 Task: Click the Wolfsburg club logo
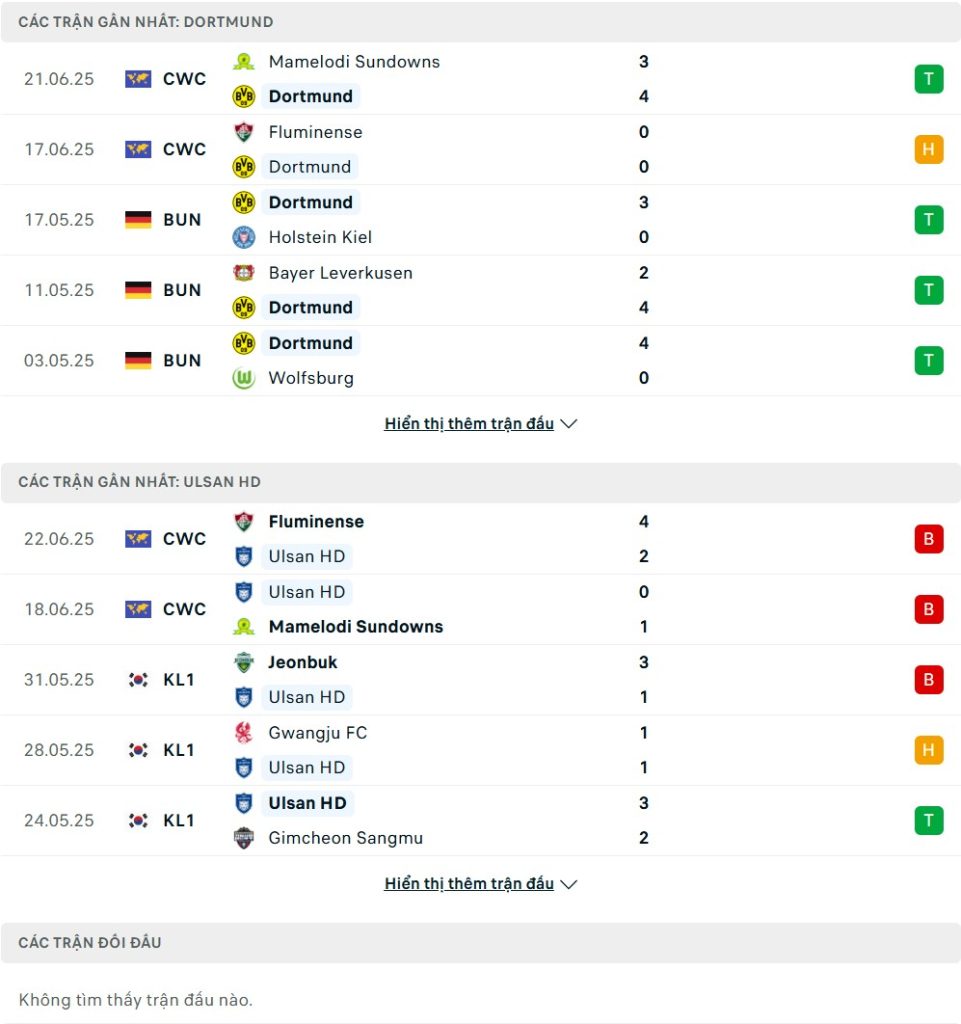[244, 378]
